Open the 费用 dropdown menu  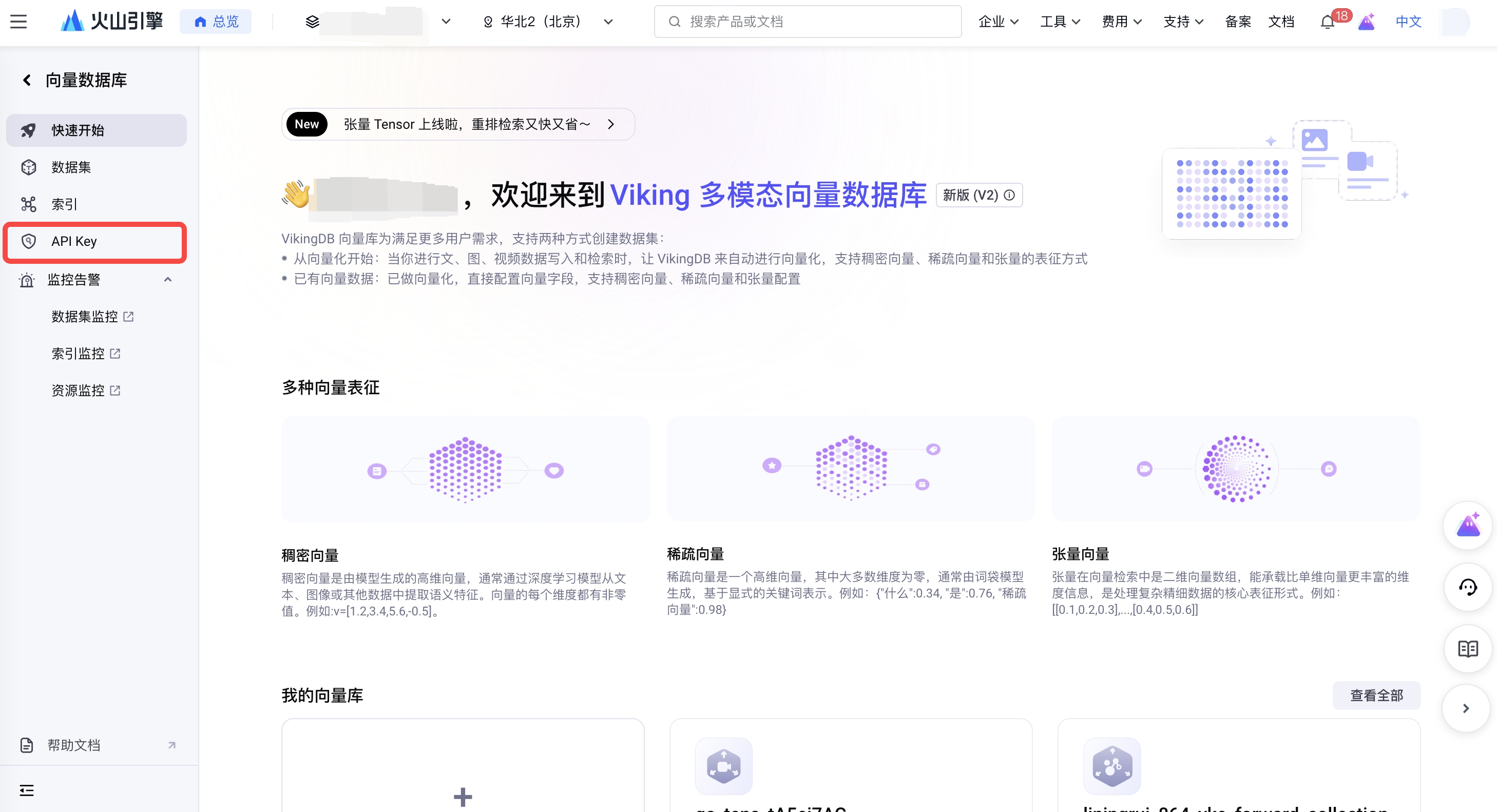[1121, 22]
